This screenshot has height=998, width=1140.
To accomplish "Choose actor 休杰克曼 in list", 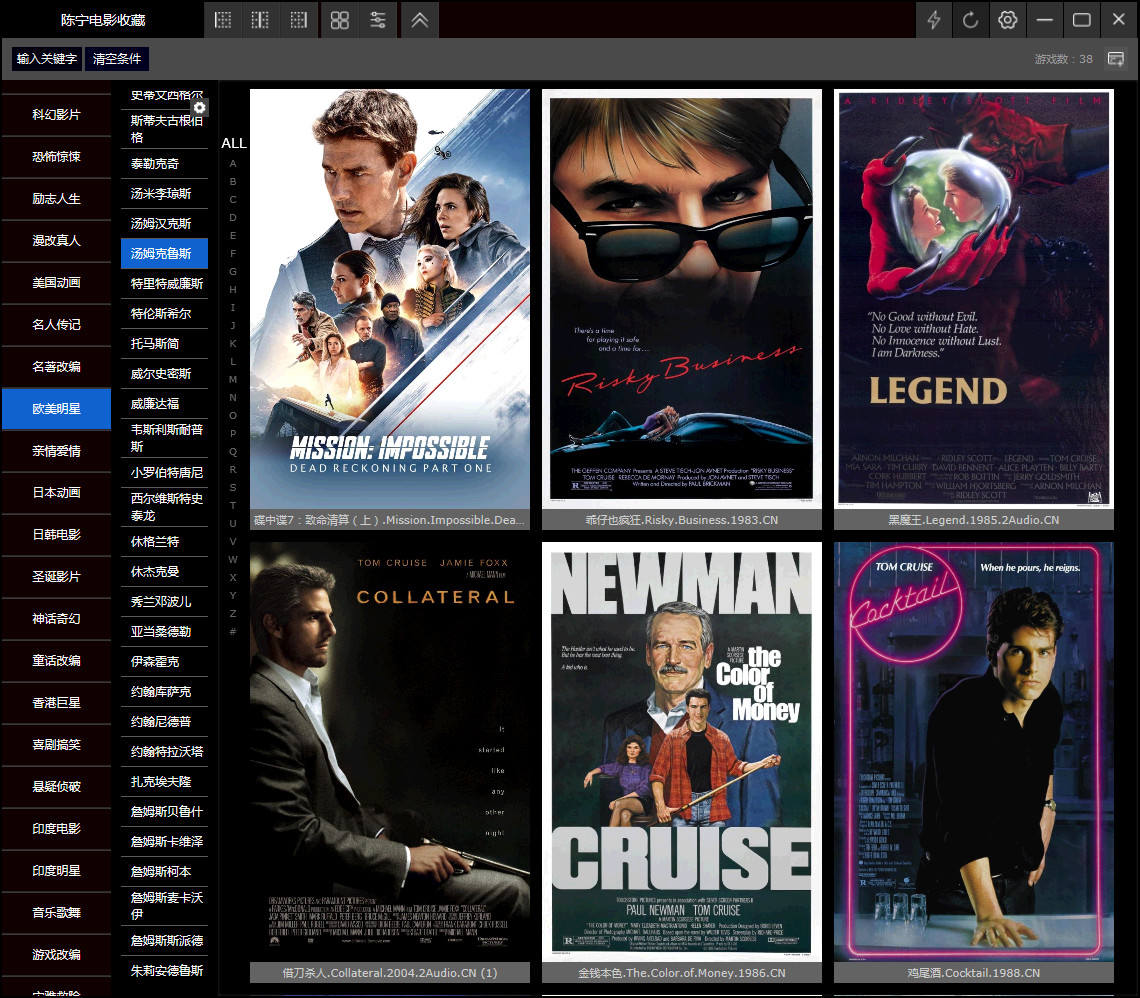I will [156, 572].
